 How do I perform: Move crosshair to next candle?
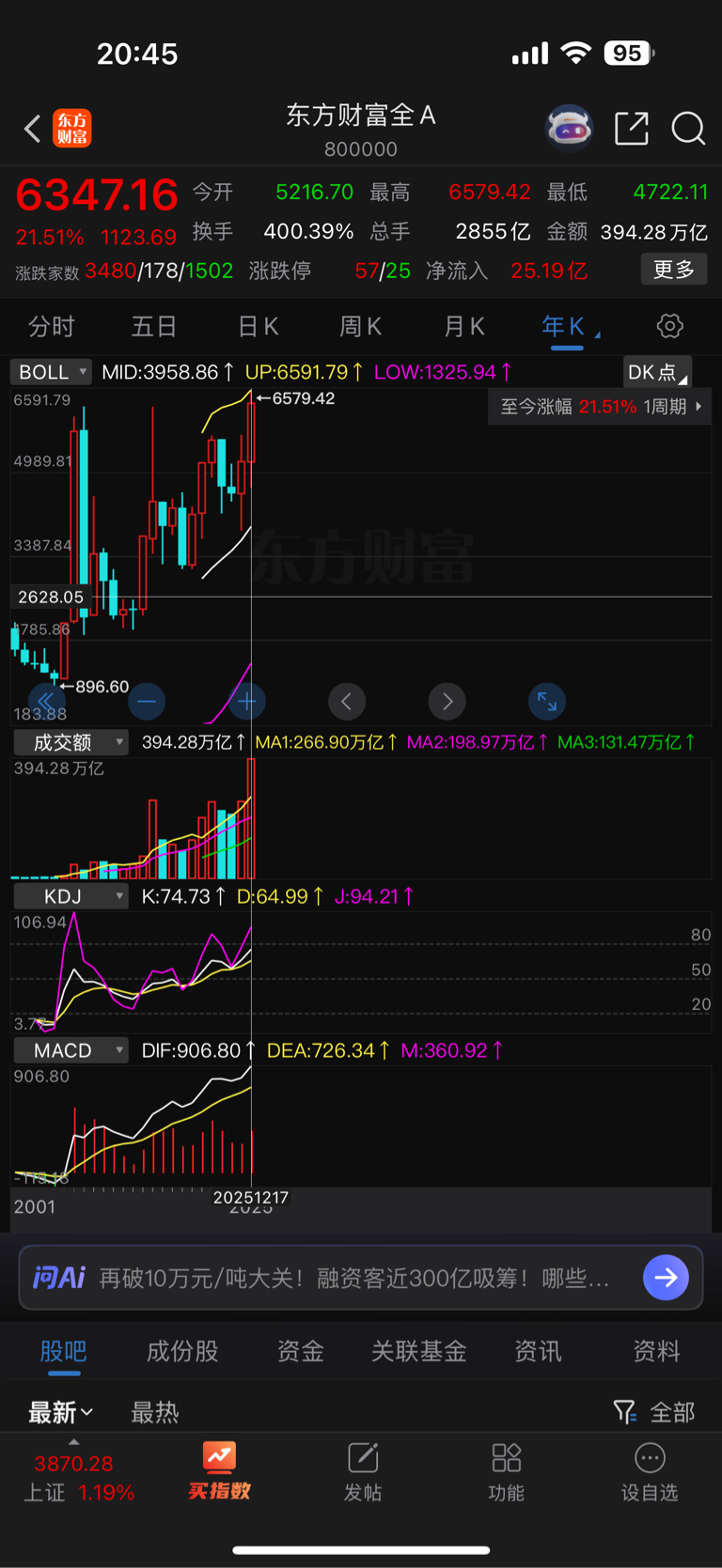(x=447, y=701)
